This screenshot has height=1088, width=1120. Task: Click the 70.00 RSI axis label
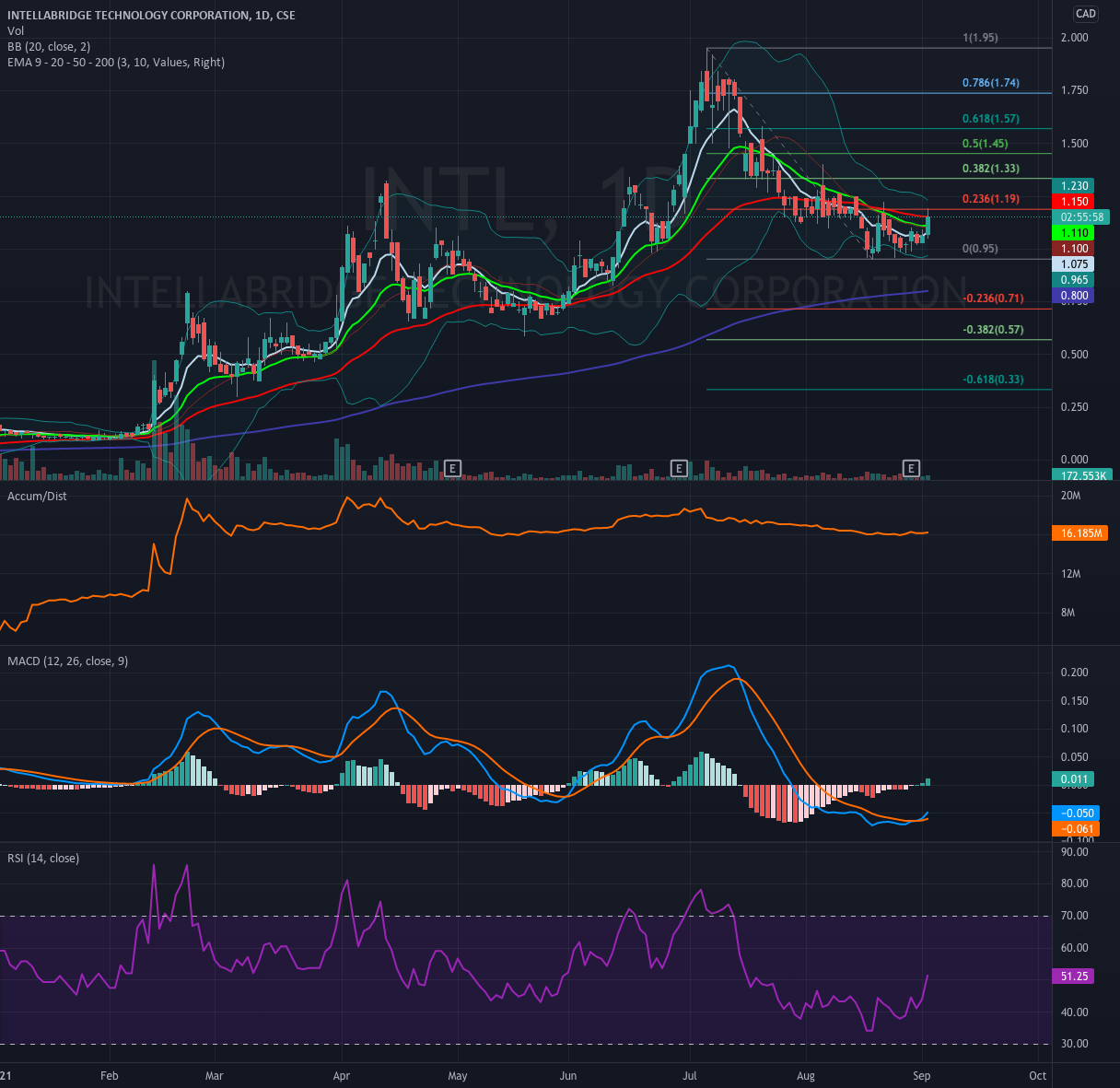(x=1075, y=916)
